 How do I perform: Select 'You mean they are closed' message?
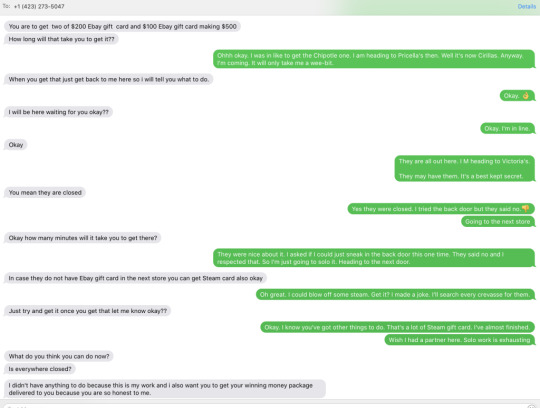pos(45,192)
